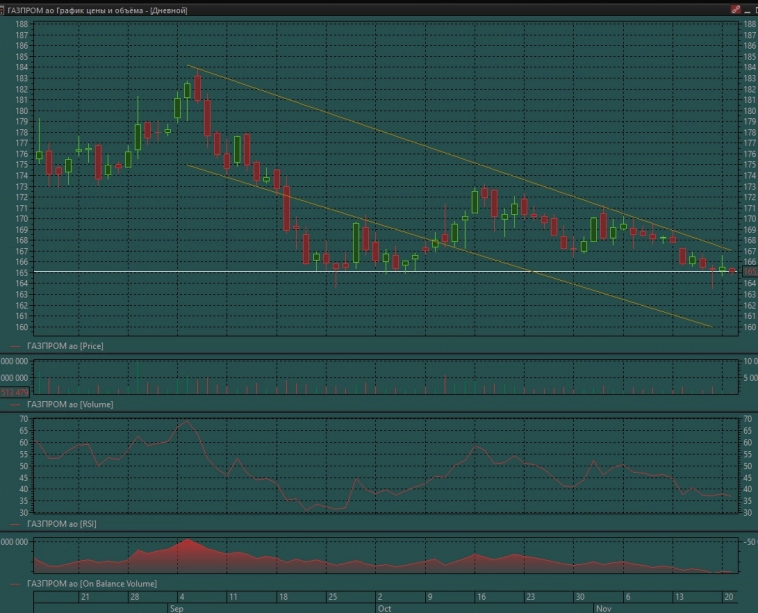Click the red line marker beside Volume legend
The width and height of the screenshot is (758, 613).
coord(13,405)
